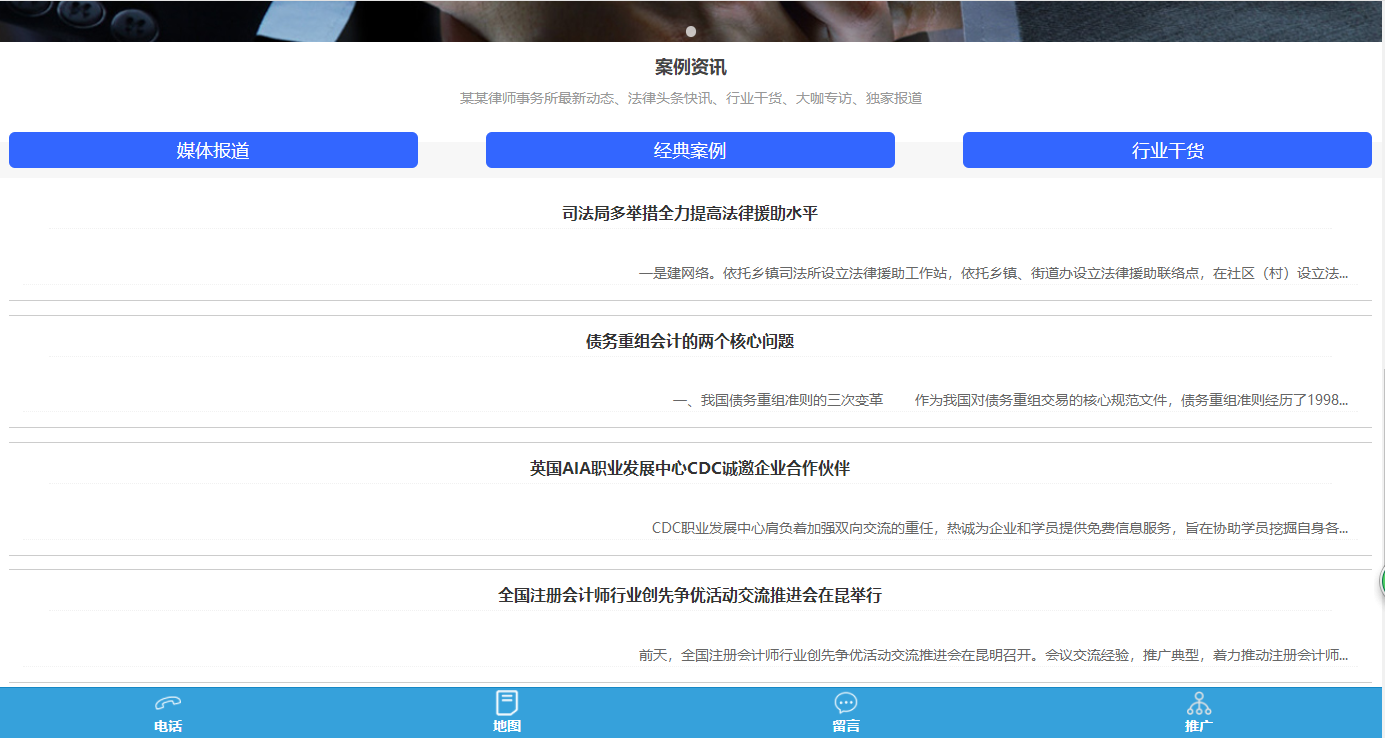This screenshot has width=1385, height=738.
Task: Select the 经典案例 tab
Action: [690, 151]
